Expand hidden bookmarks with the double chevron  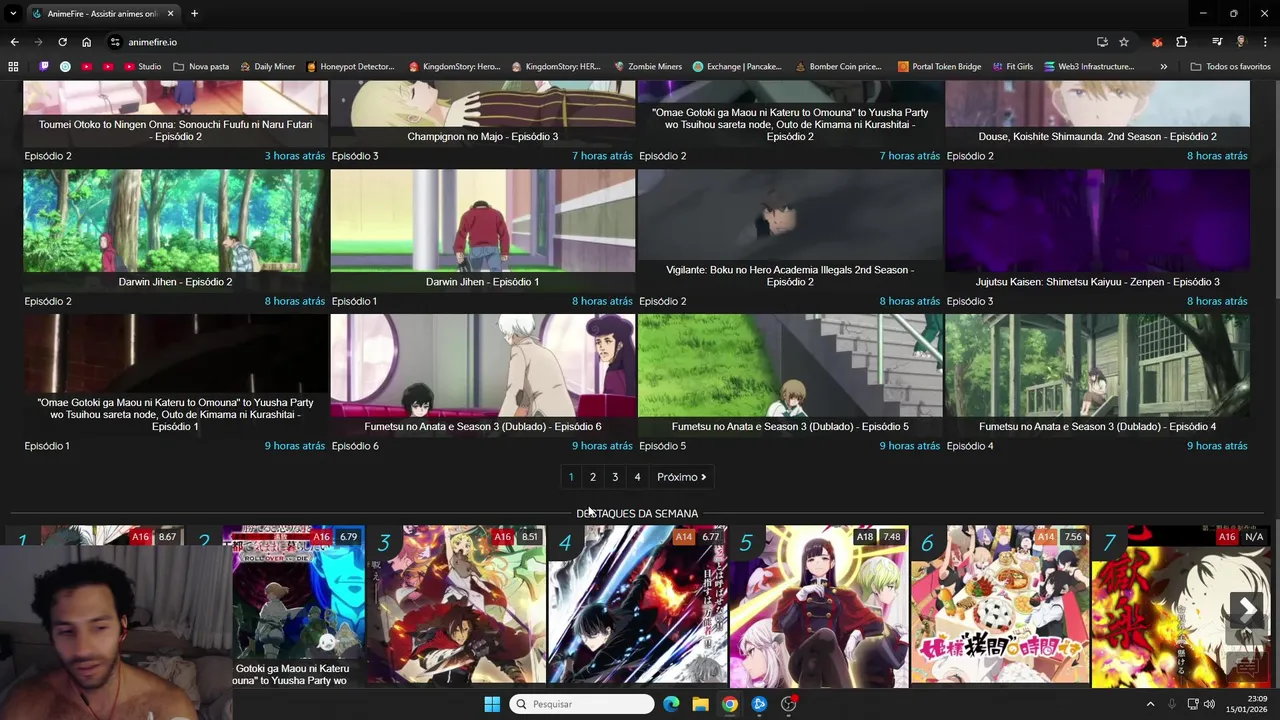1163,67
